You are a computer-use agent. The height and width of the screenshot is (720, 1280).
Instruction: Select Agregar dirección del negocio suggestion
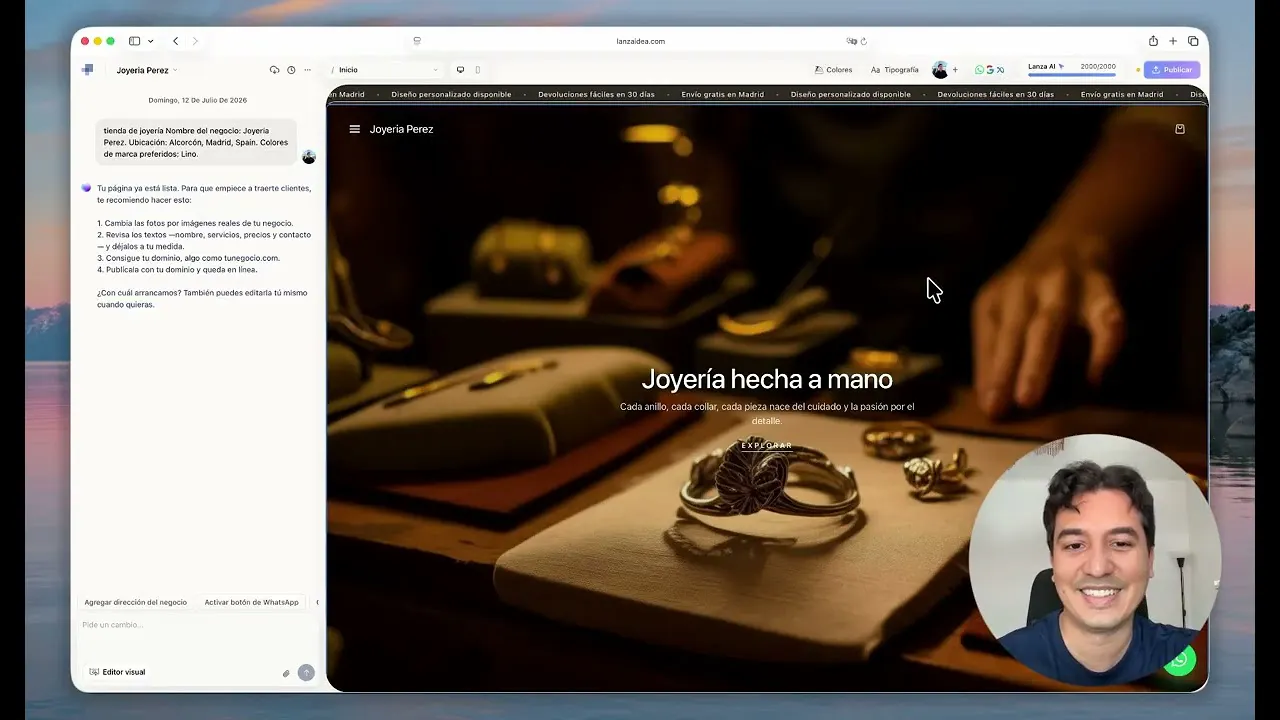click(x=136, y=602)
